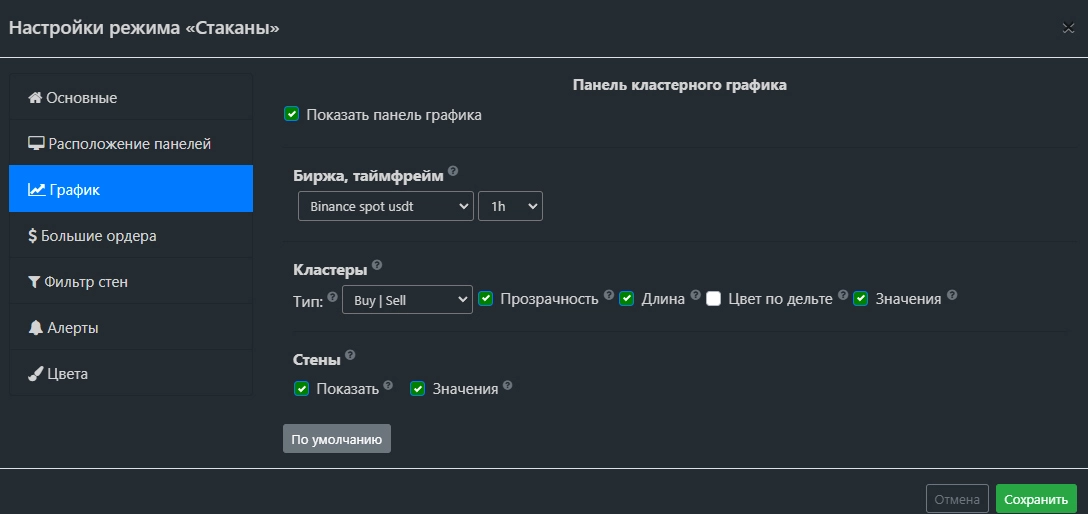
Task: Switch to Алерты tab
Action: coord(131,327)
